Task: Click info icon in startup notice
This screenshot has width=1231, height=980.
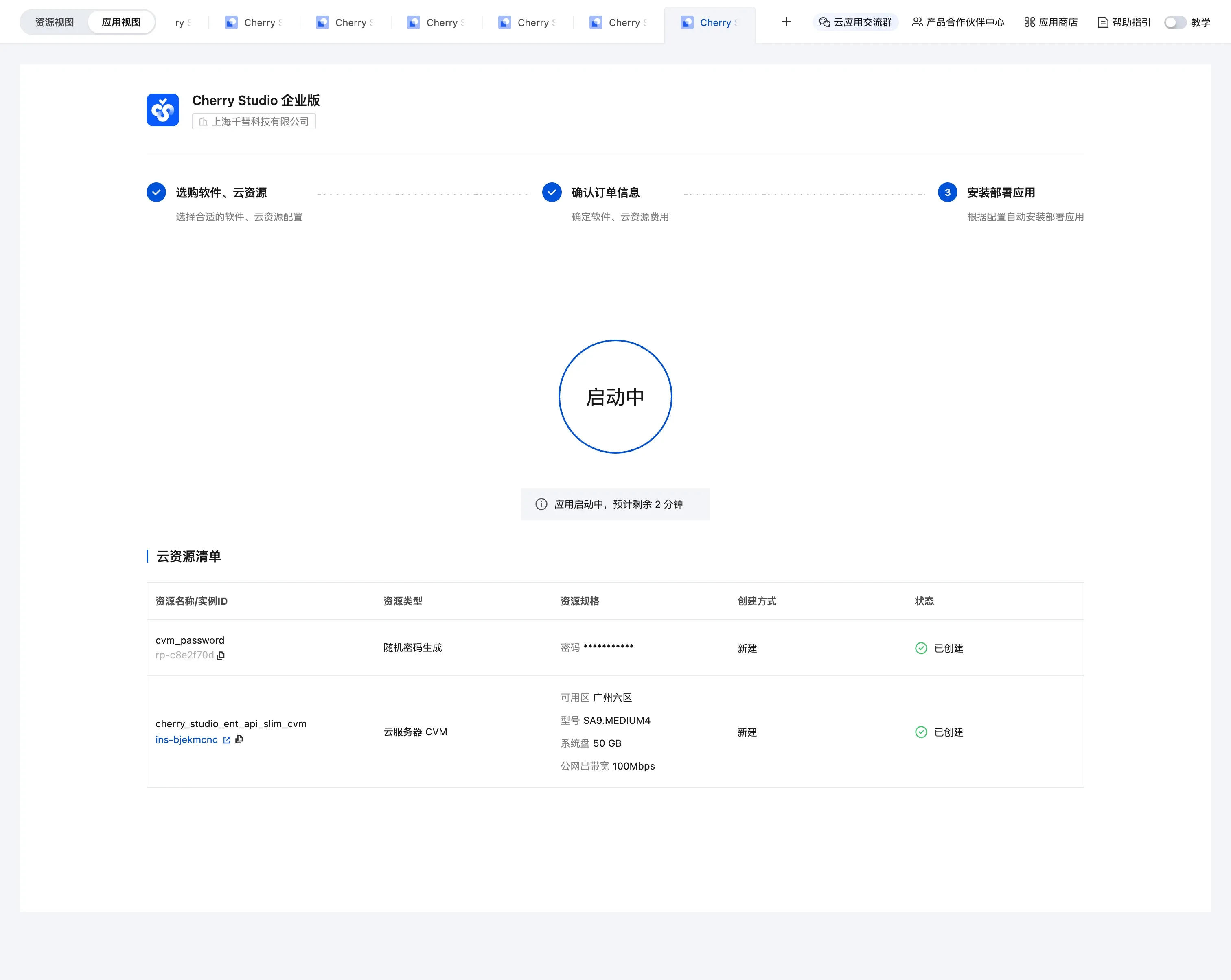Action: (541, 504)
